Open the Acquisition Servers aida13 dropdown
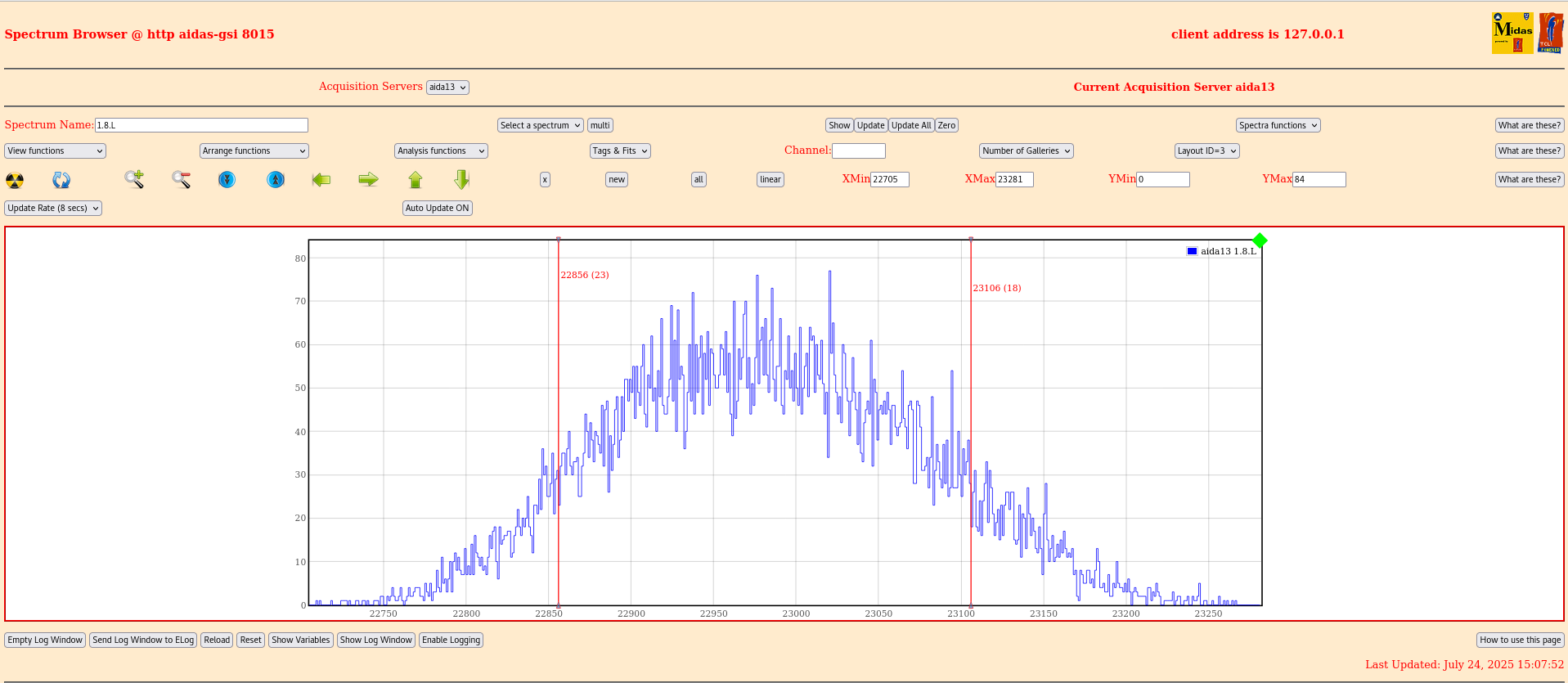The image size is (1568, 683). pyautogui.click(x=447, y=88)
